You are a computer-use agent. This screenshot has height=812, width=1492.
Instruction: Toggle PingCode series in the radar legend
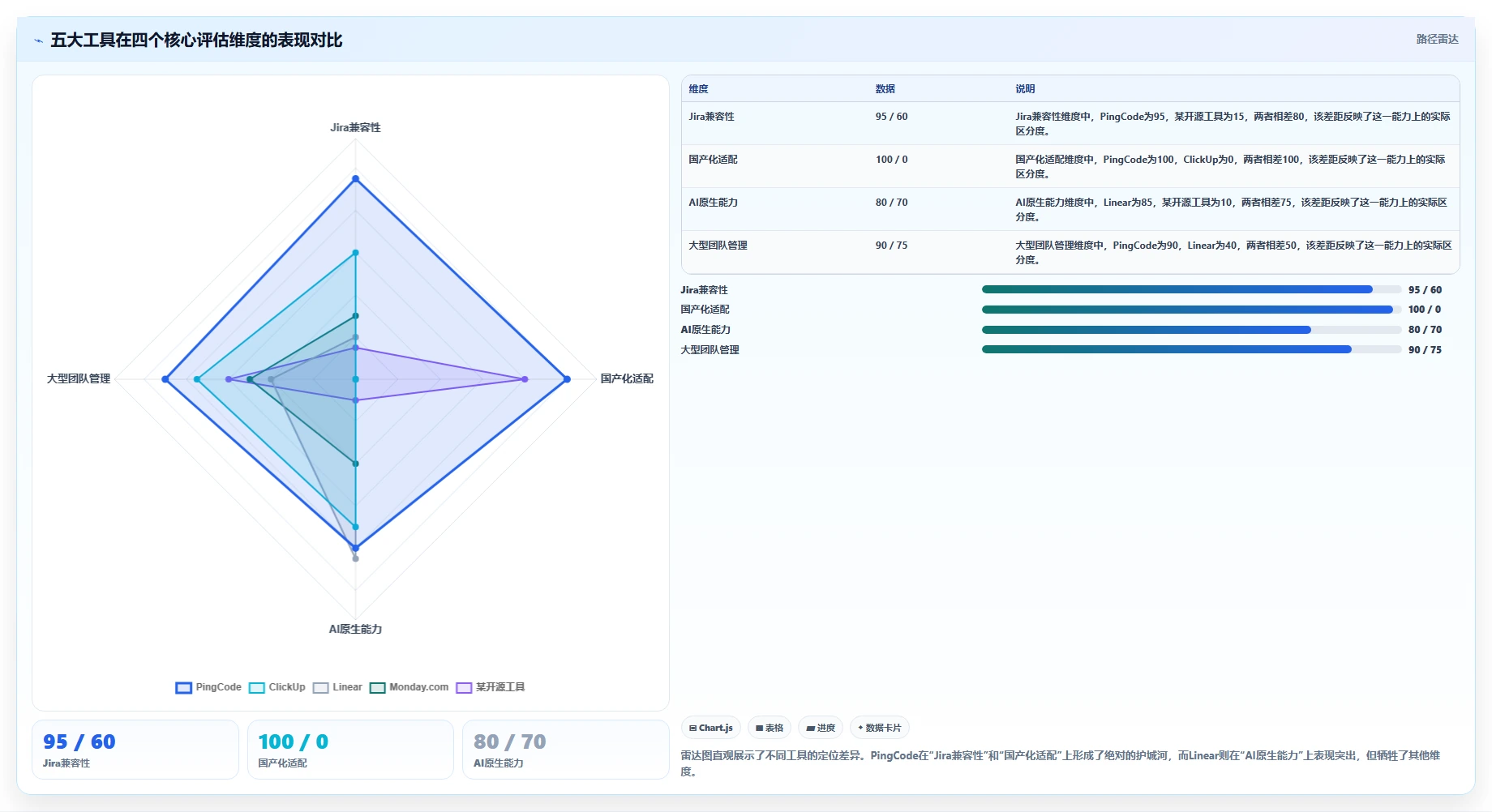coord(208,687)
